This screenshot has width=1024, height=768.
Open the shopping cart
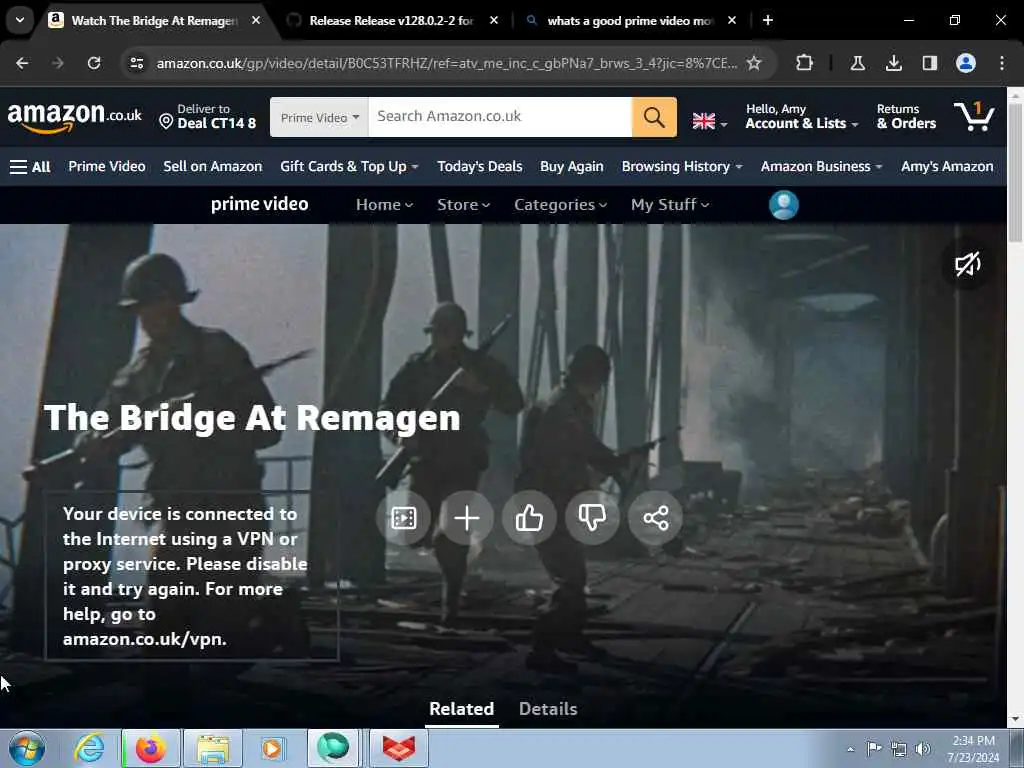point(974,116)
